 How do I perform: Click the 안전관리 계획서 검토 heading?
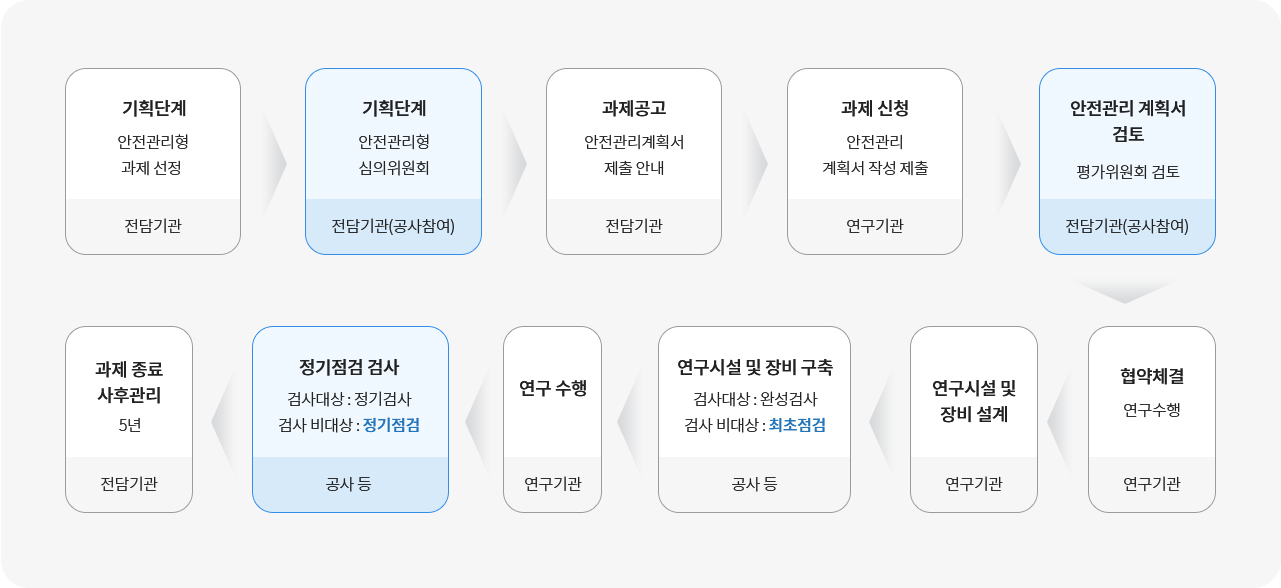click(x=1128, y=120)
